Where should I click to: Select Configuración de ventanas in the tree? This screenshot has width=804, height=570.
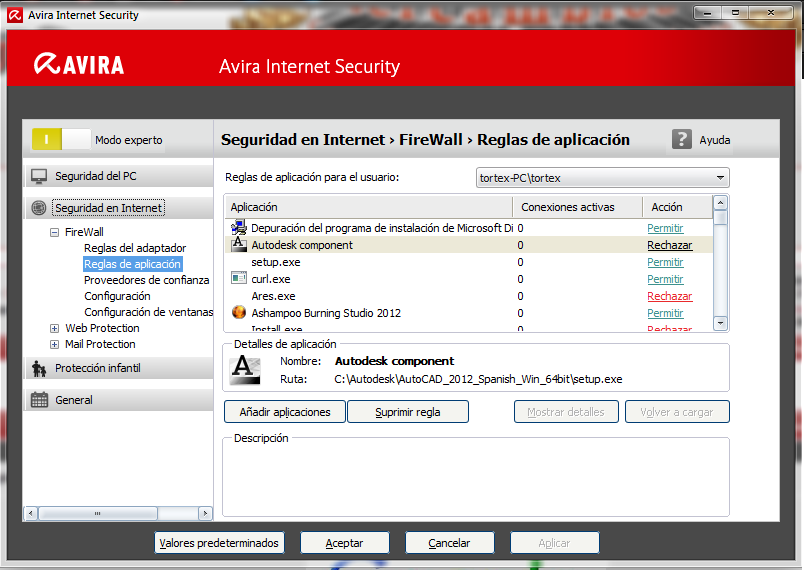[148, 312]
